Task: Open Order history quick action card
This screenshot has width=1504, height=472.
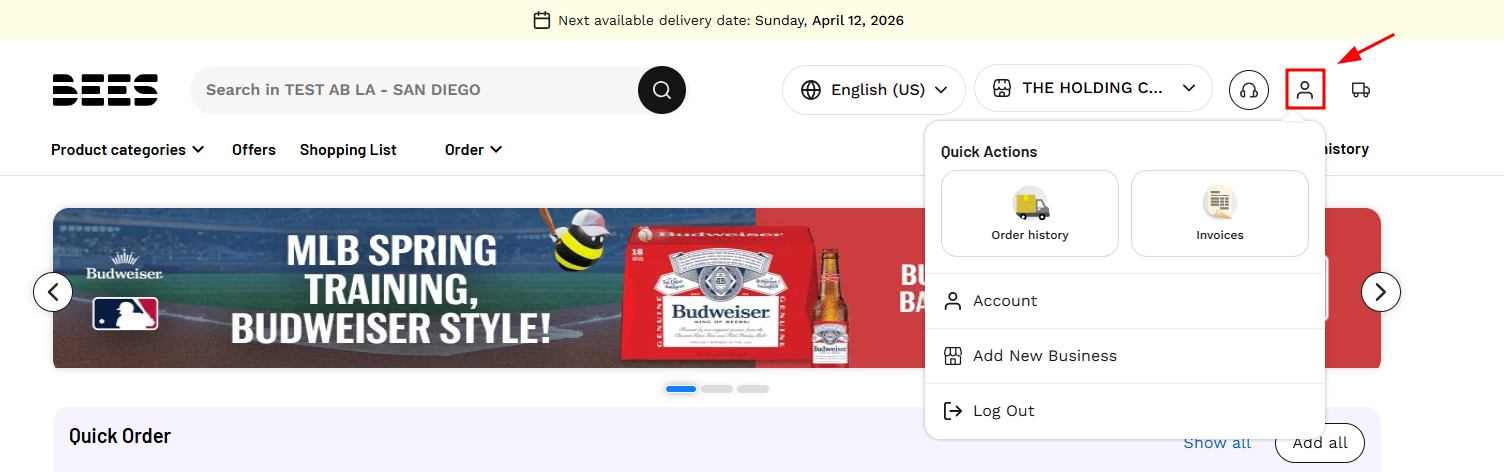Action: [x=1030, y=213]
